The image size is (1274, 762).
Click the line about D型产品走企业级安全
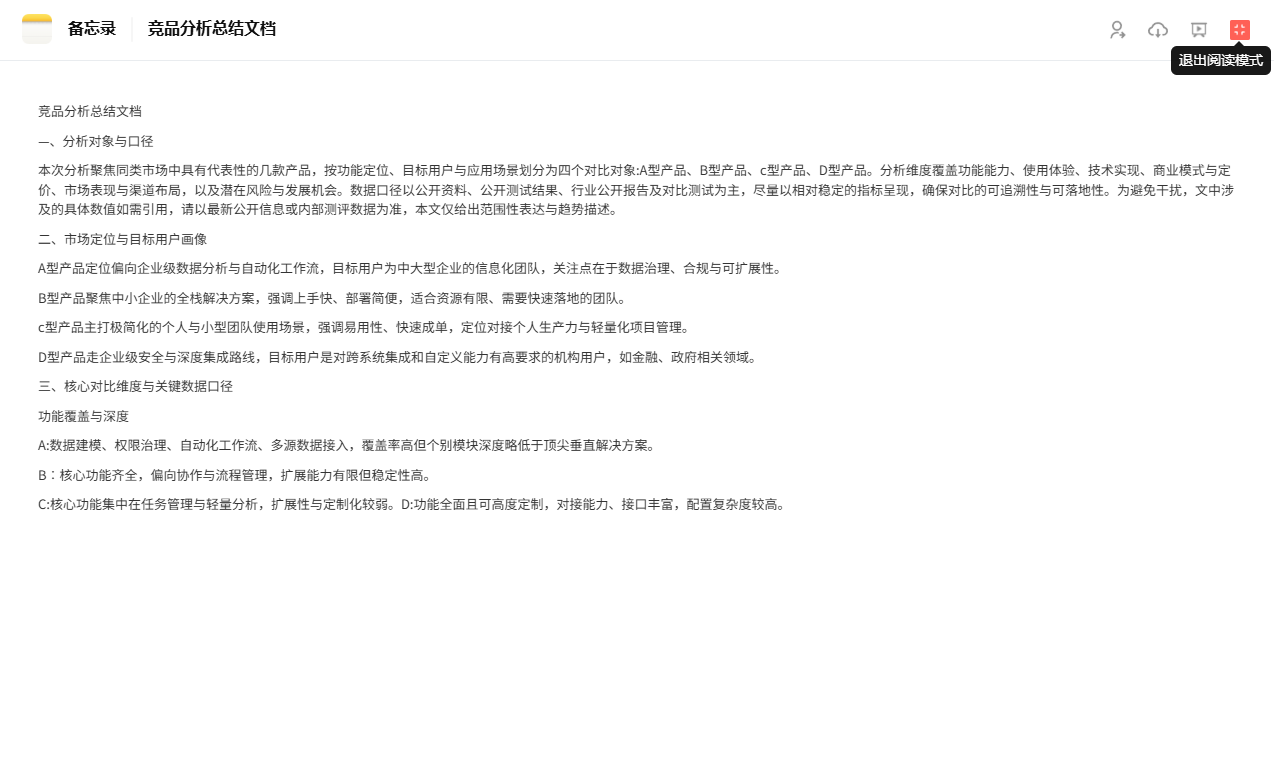pyautogui.click(x=397, y=357)
